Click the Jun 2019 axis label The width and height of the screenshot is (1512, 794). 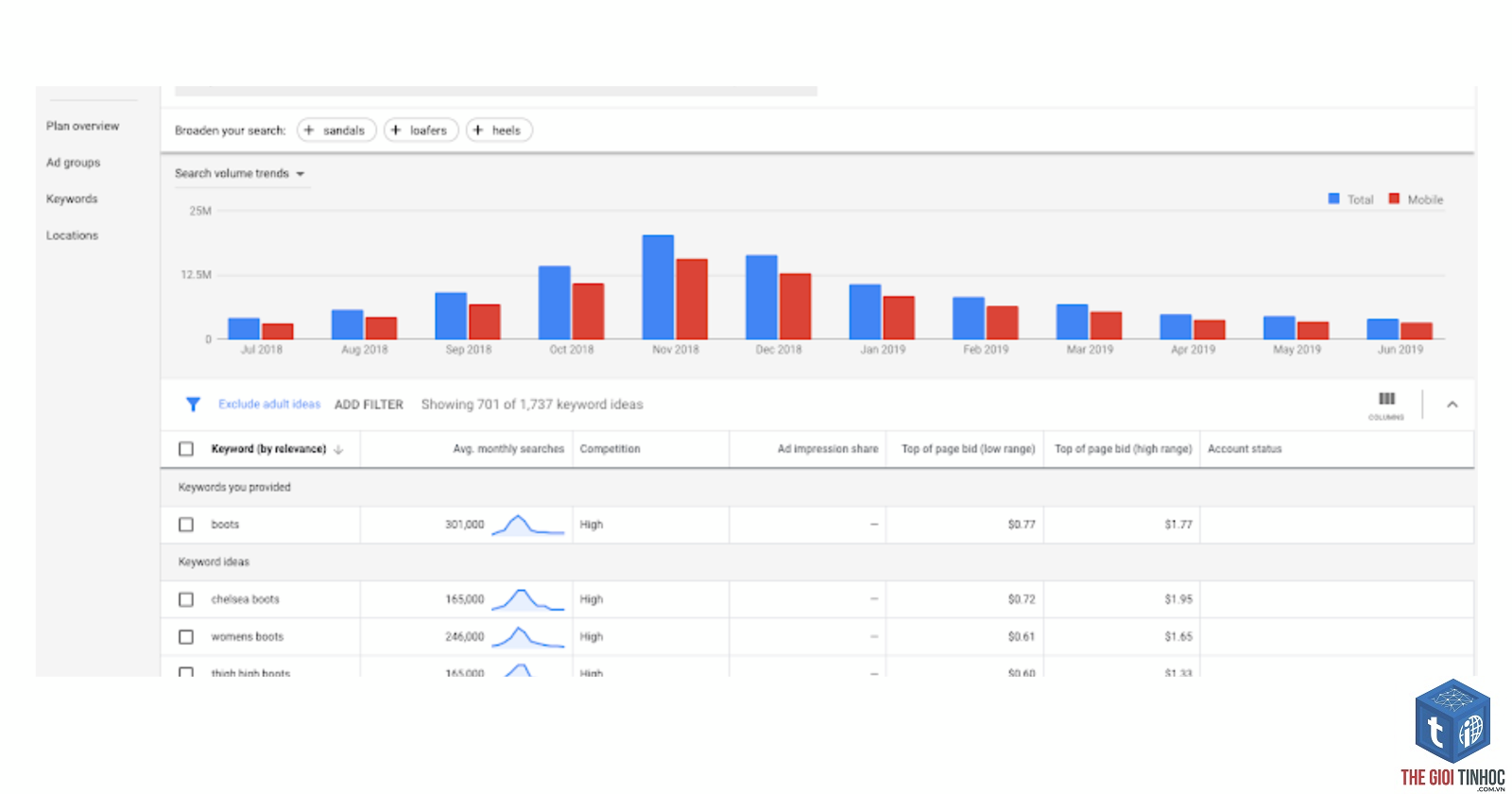pyautogui.click(x=1400, y=350)
